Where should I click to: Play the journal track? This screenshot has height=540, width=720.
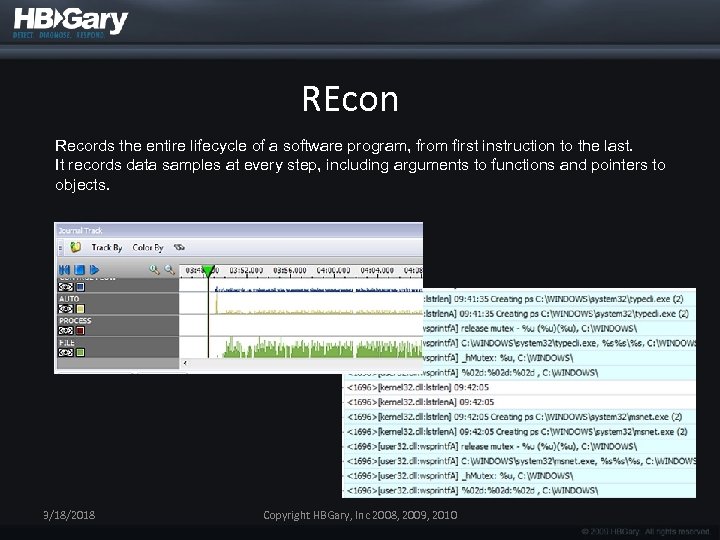[x=94, y=270]
